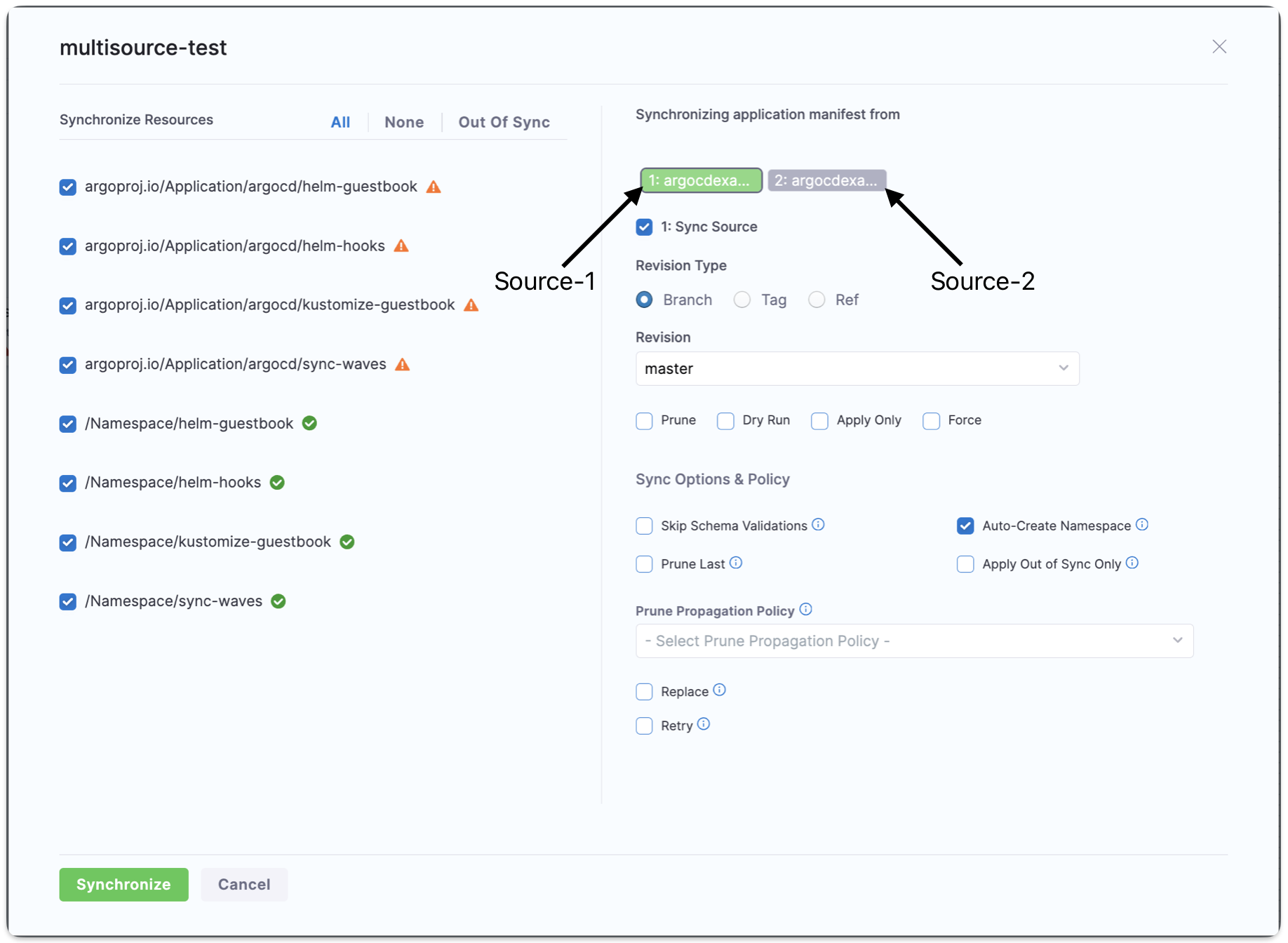1288x943 pixels.
Task: Uncheck the argocd/helm-hooks application resource
Action: click(68, 246)
